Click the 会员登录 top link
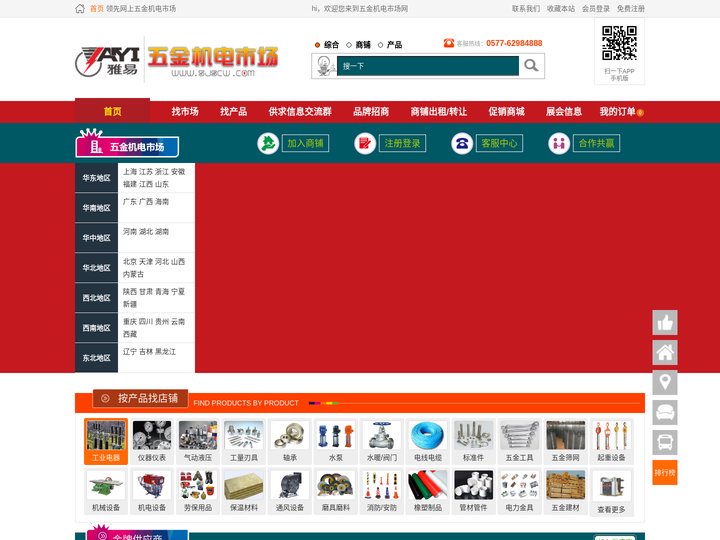This screenshot has width=720, height=540. point(596,9)
